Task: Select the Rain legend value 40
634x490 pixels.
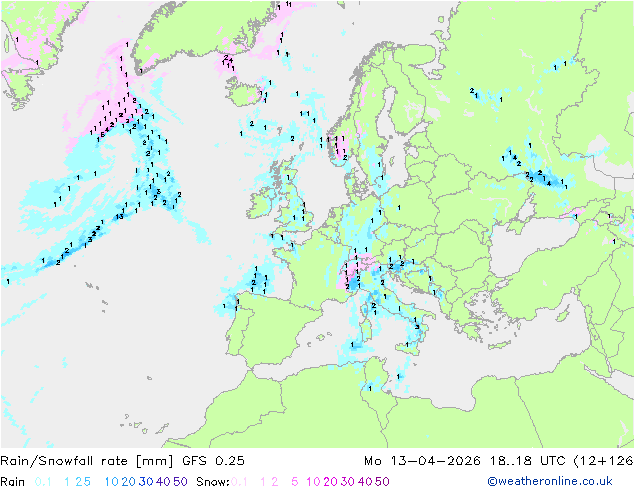Action: click(163, 482)
